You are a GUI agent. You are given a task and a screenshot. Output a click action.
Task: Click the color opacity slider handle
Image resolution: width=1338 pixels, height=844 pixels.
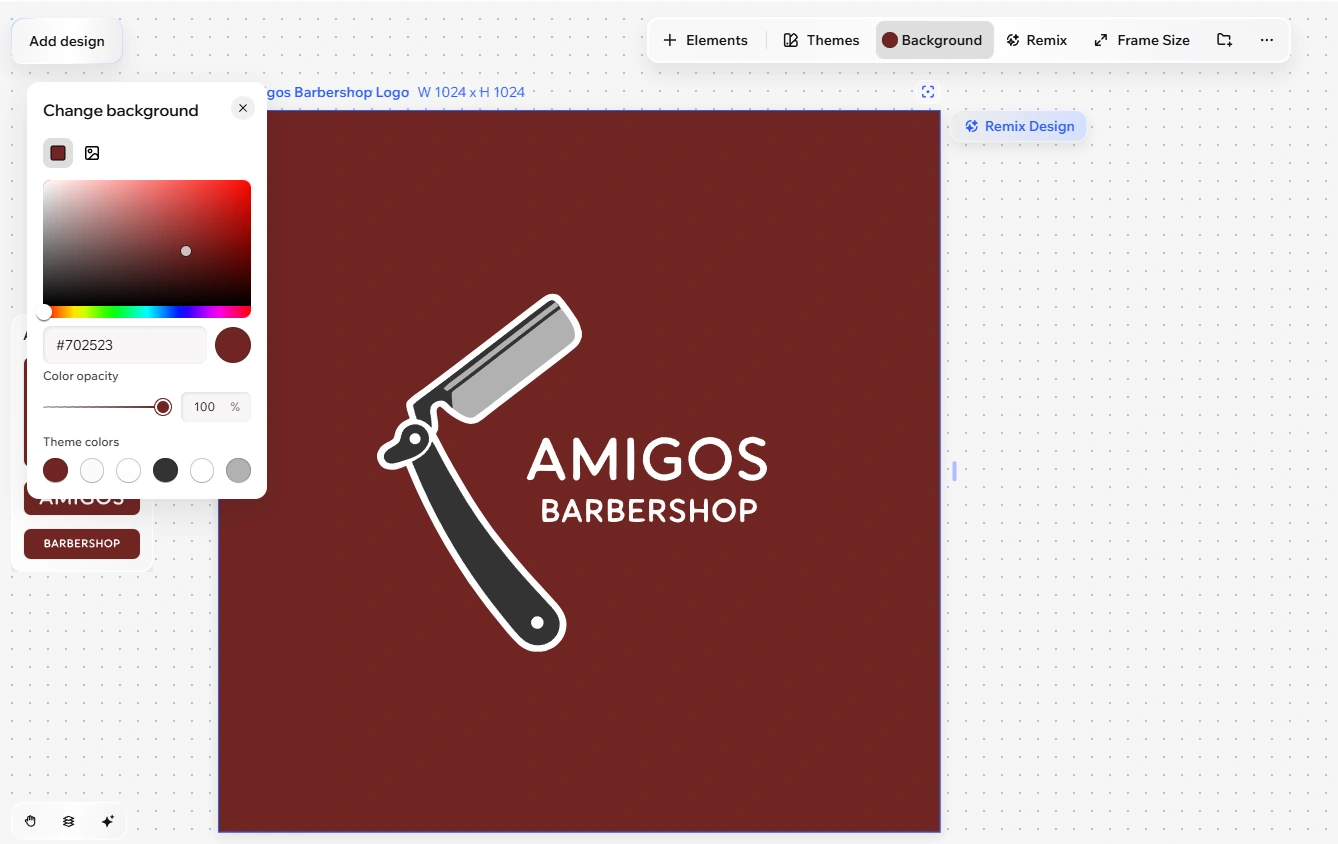pyautogui.click(x=163, y=407)
